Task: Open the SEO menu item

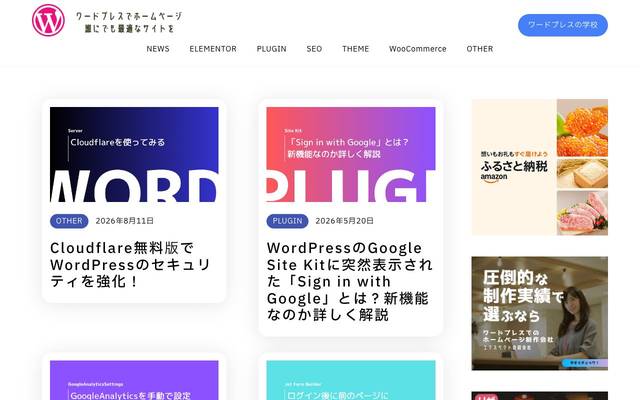Action: pyautogui.click(x=314, y=49)
